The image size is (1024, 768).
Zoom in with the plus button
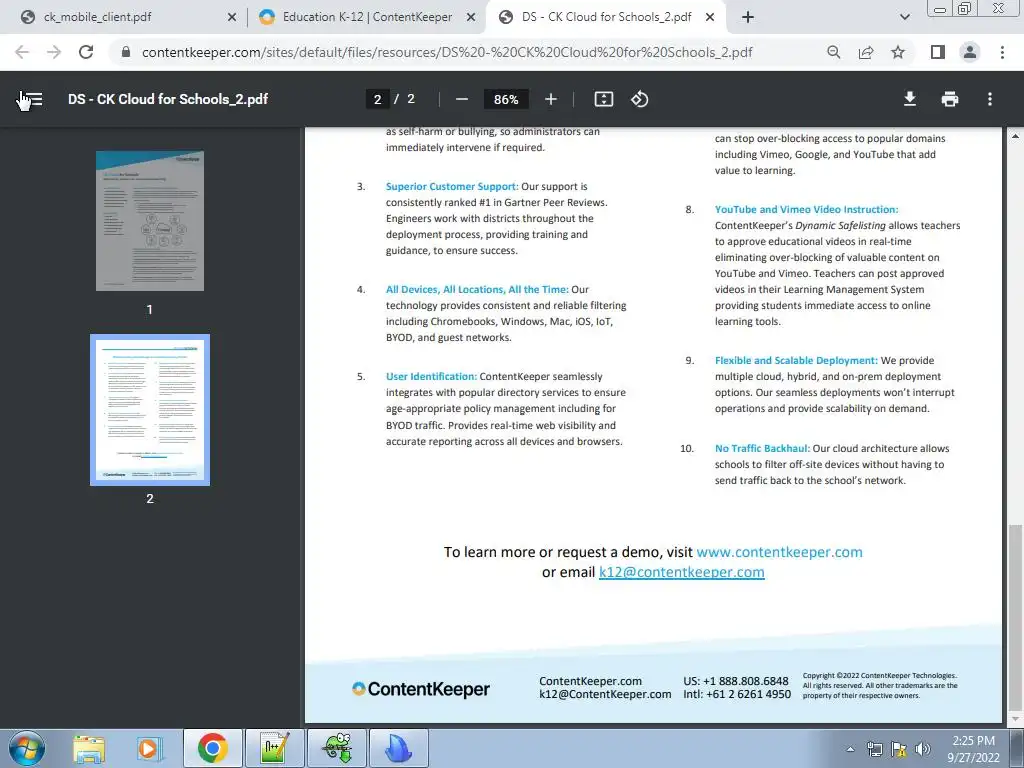551,99
